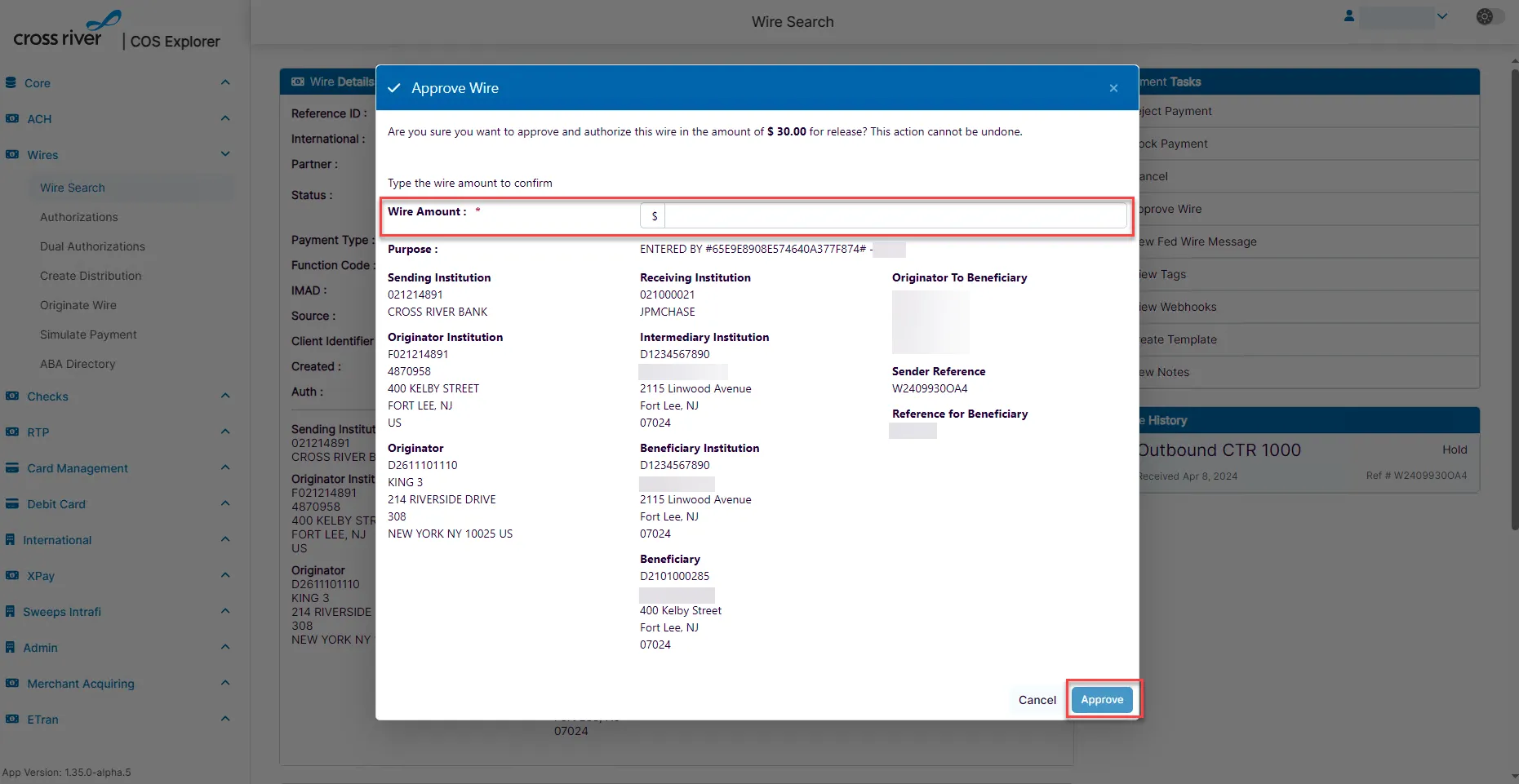Click the International building icon
This screenshot has width=1519, height=784.
[11, 539]
